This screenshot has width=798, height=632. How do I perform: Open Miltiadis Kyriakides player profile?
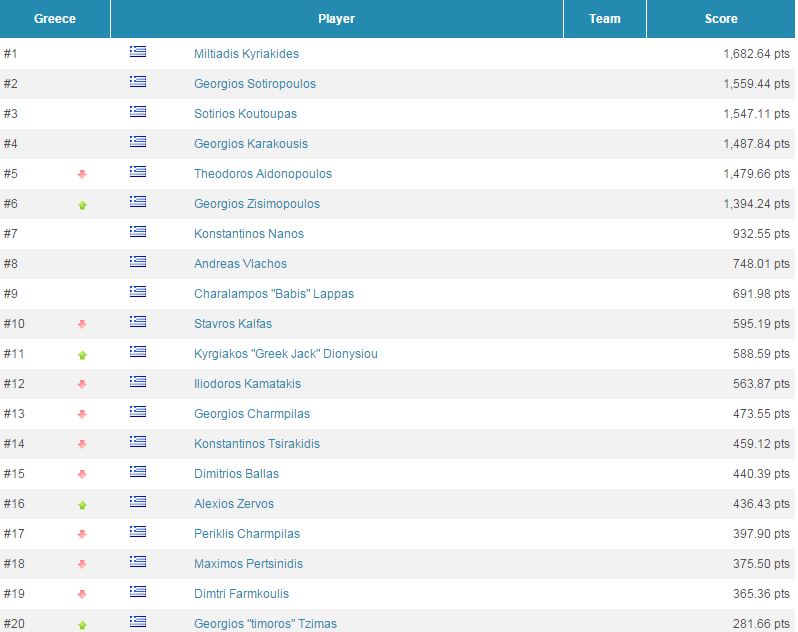coord(246,53)
